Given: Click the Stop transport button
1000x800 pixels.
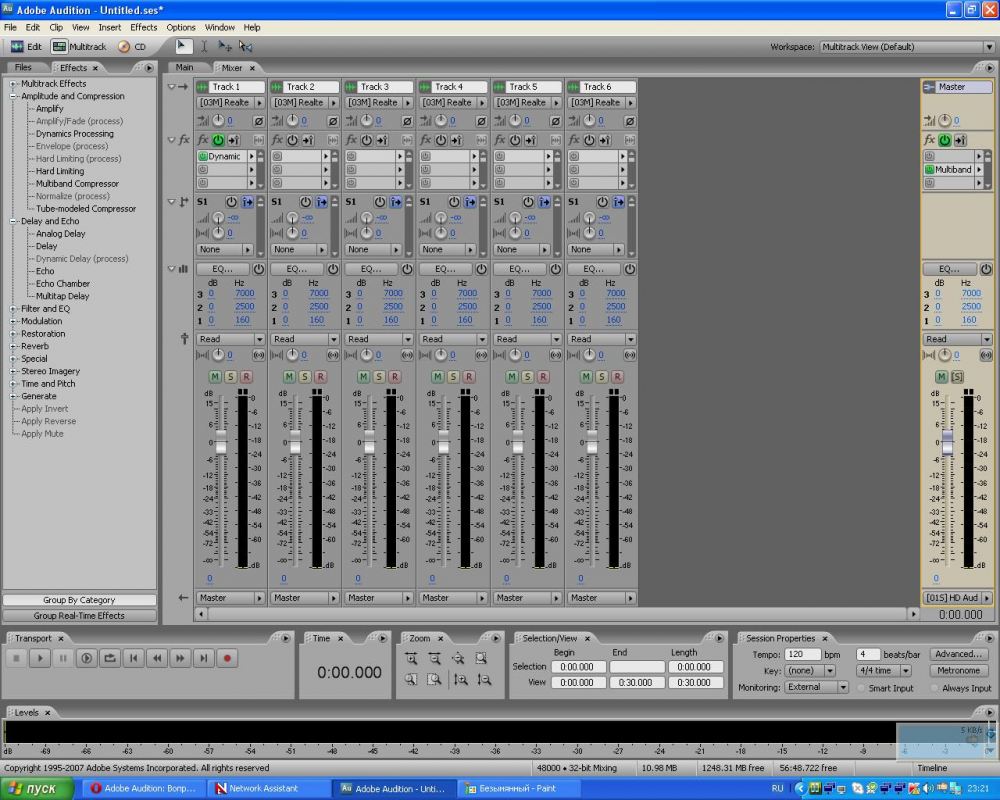Looking at the screenshot, I should (17, 658).
